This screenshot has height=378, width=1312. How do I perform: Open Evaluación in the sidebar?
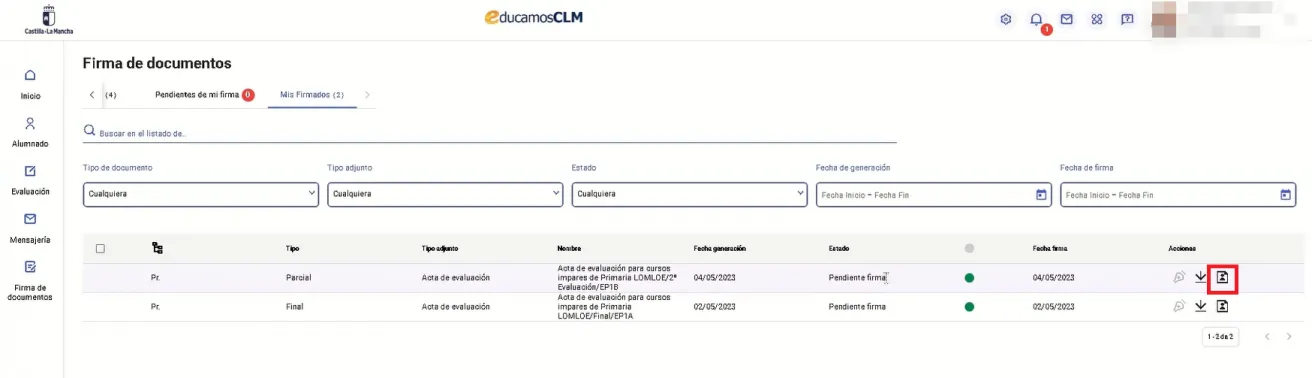pyautogui.click(x=30, y=179)
